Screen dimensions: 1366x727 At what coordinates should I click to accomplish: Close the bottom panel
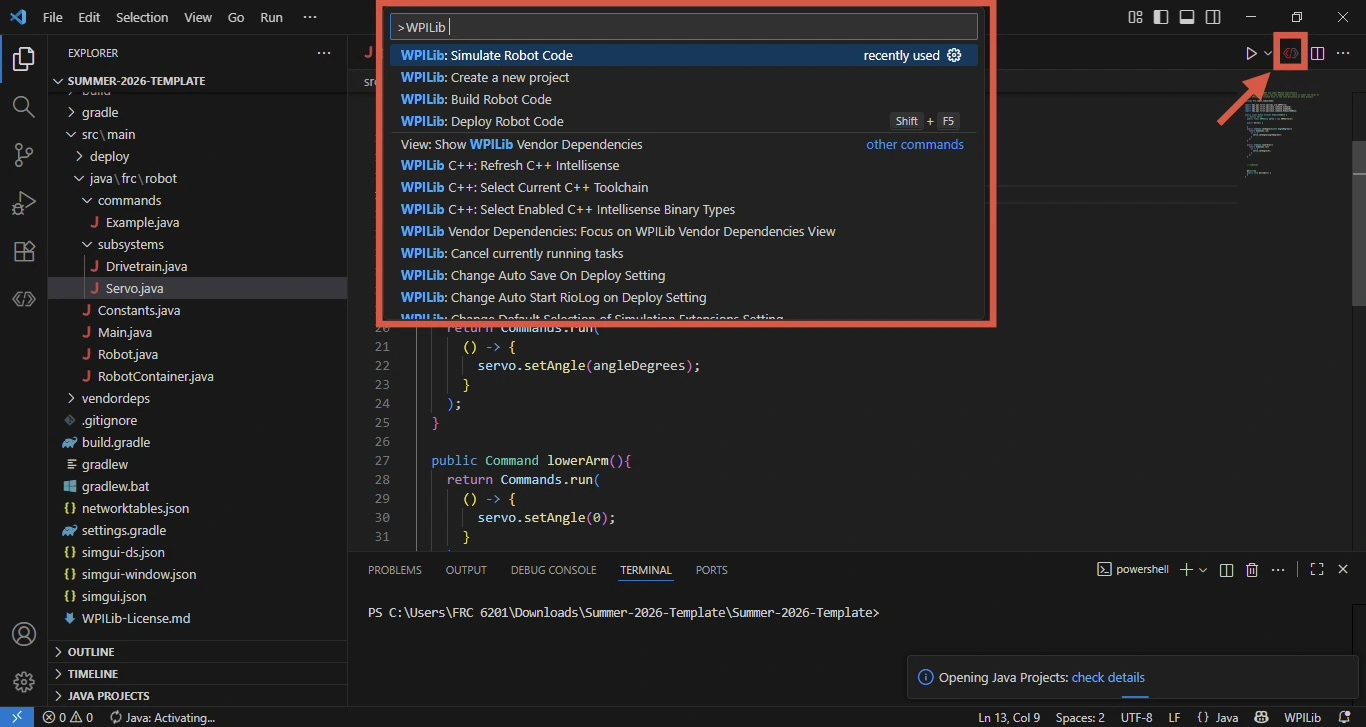point(1344,569)
